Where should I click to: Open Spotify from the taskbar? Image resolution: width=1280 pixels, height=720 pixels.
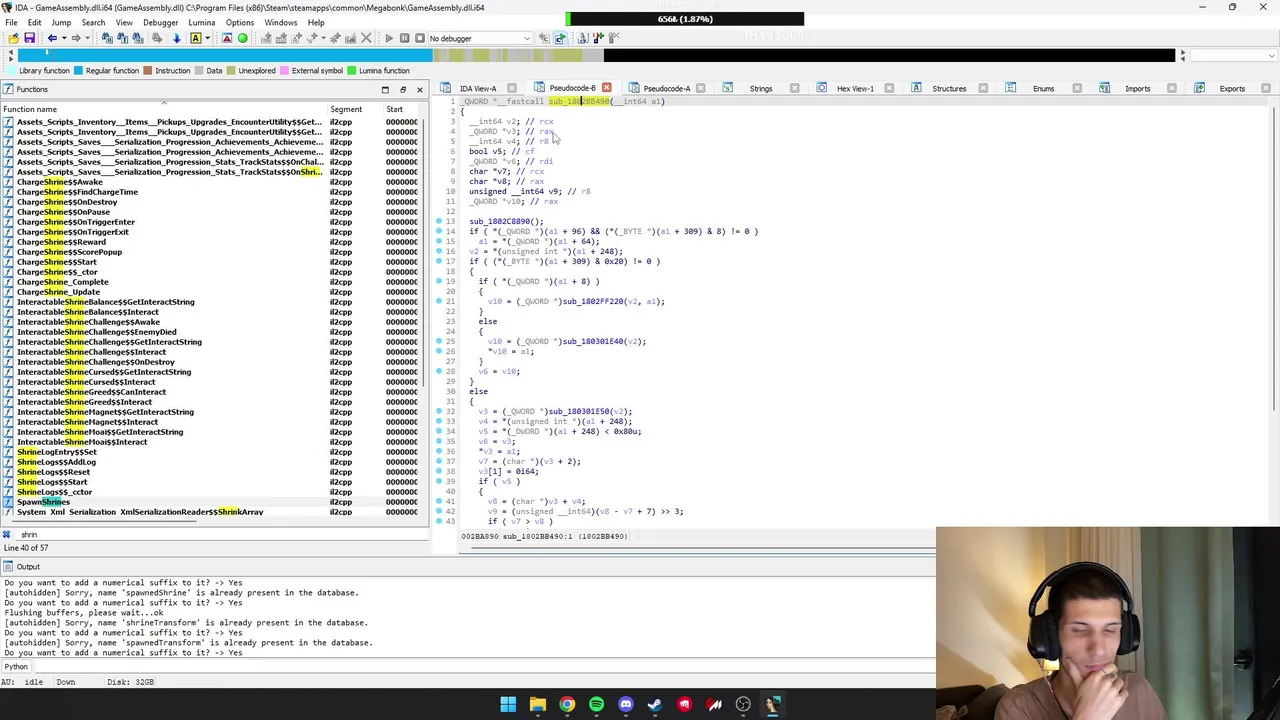(x=596, y=705)
